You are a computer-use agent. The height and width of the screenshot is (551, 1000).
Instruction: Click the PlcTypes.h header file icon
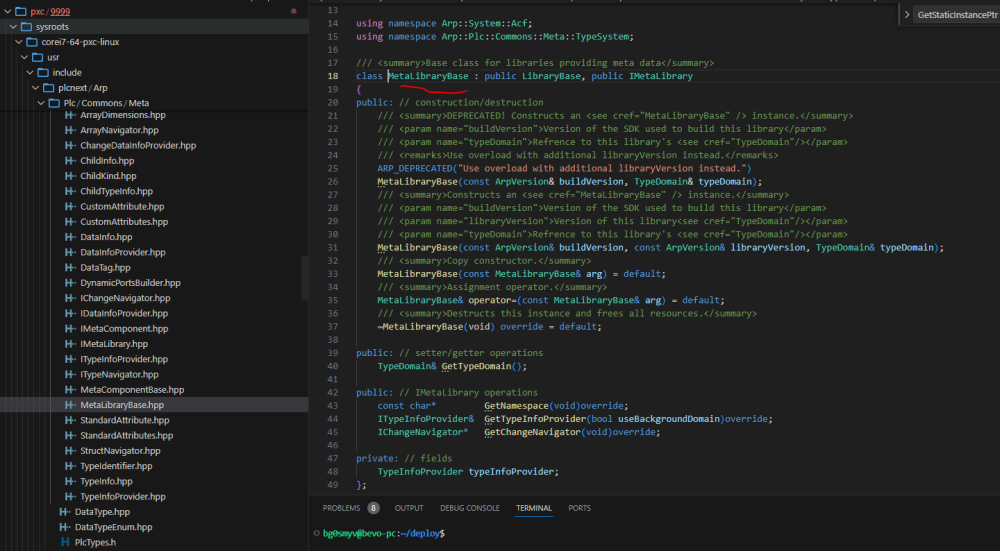[65, 542]
